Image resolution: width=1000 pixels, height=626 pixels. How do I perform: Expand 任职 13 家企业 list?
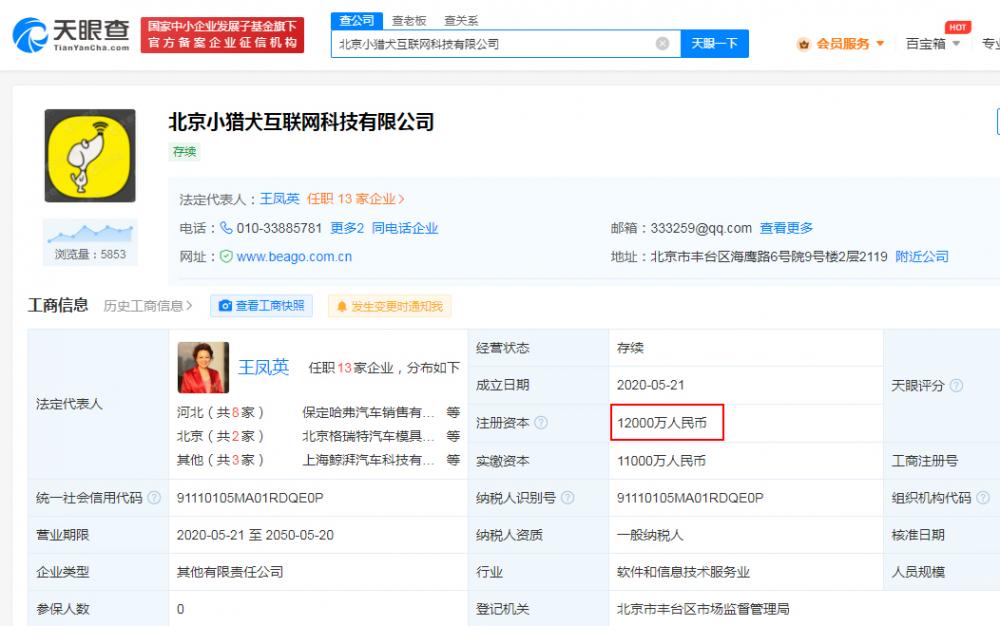355,199
